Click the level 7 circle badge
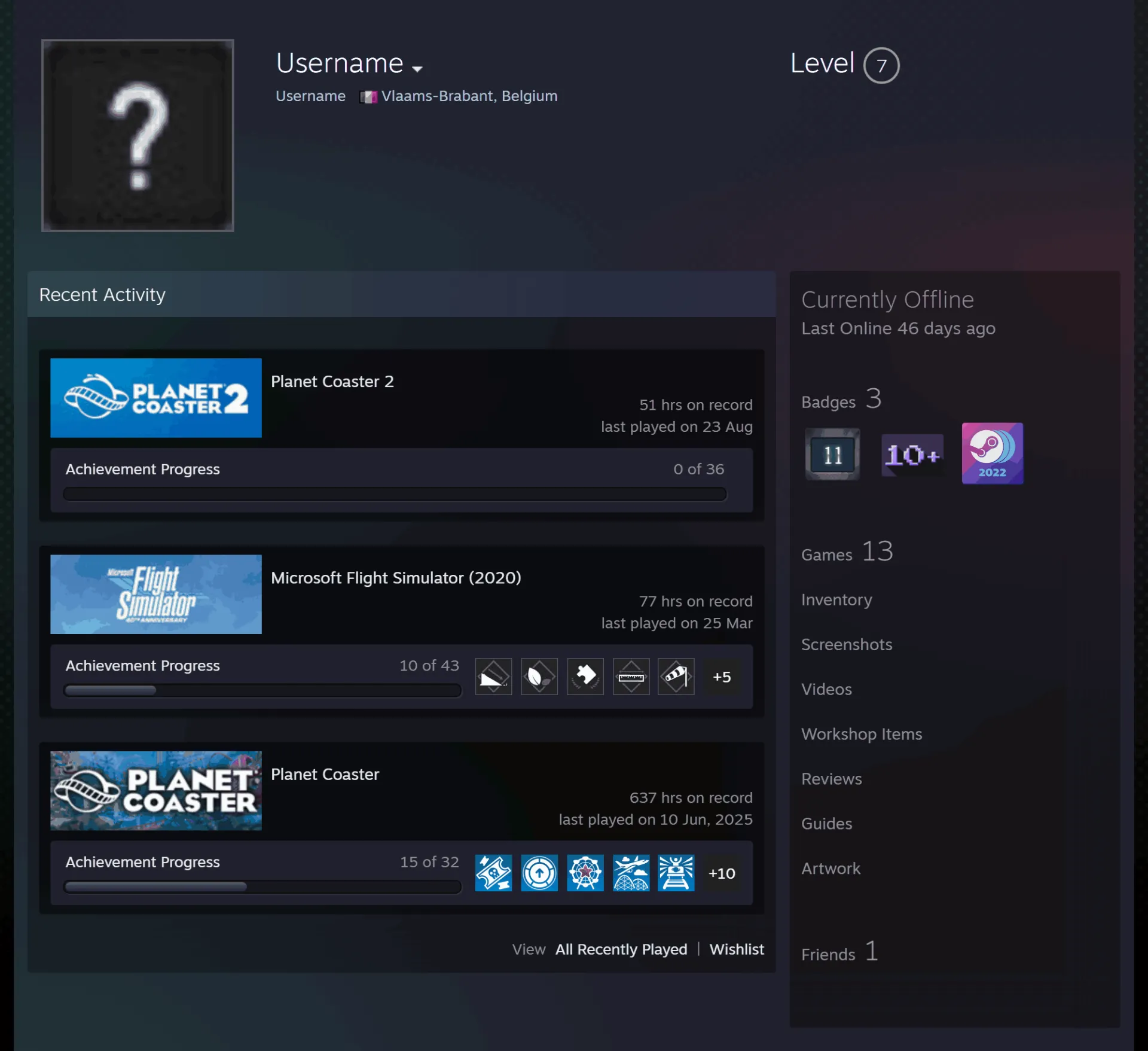Screen dimensions: 1148x1051 [x=881, y=65]
